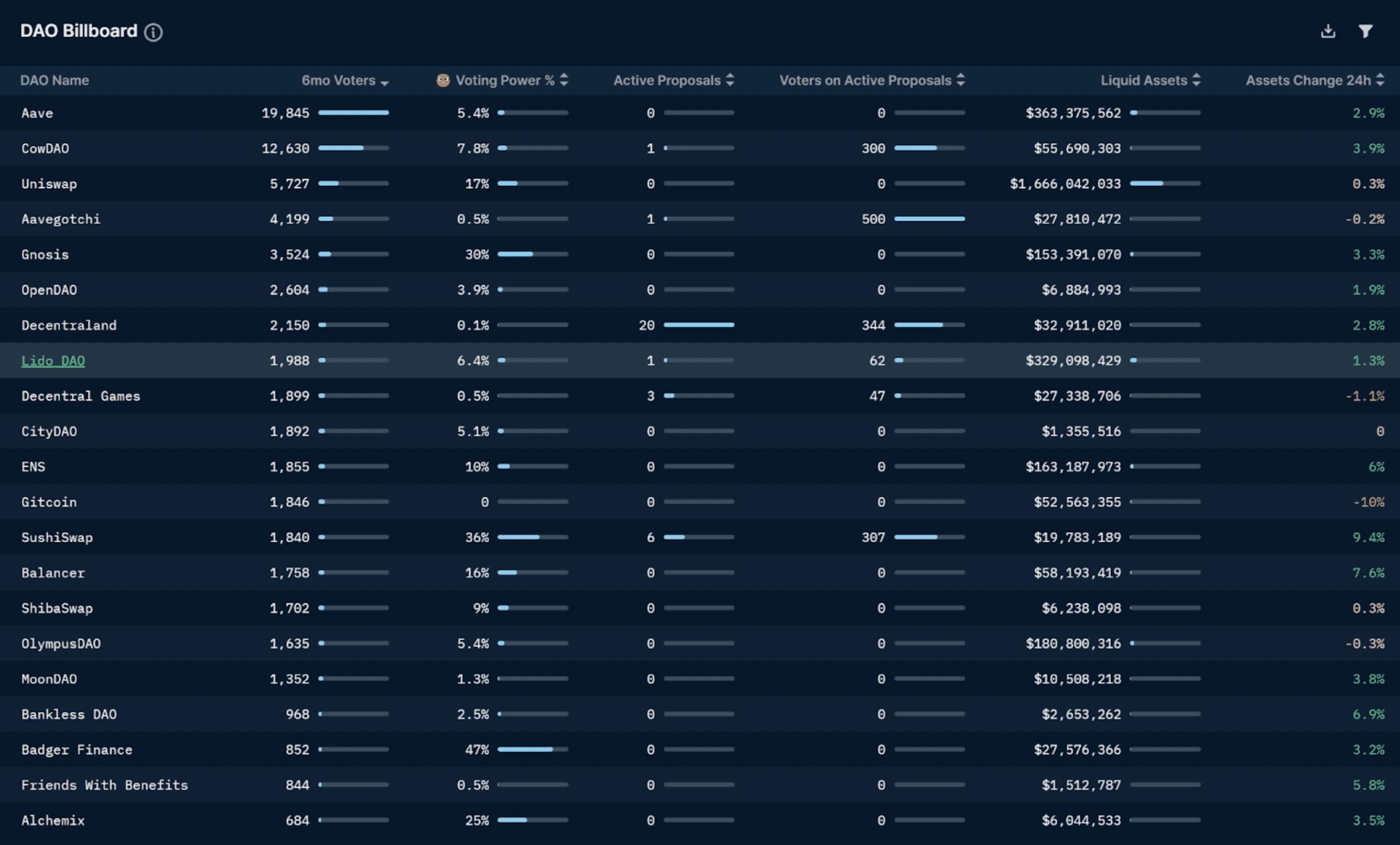Click Aavegotchi's 500 voters bar

tap(929, 219)
